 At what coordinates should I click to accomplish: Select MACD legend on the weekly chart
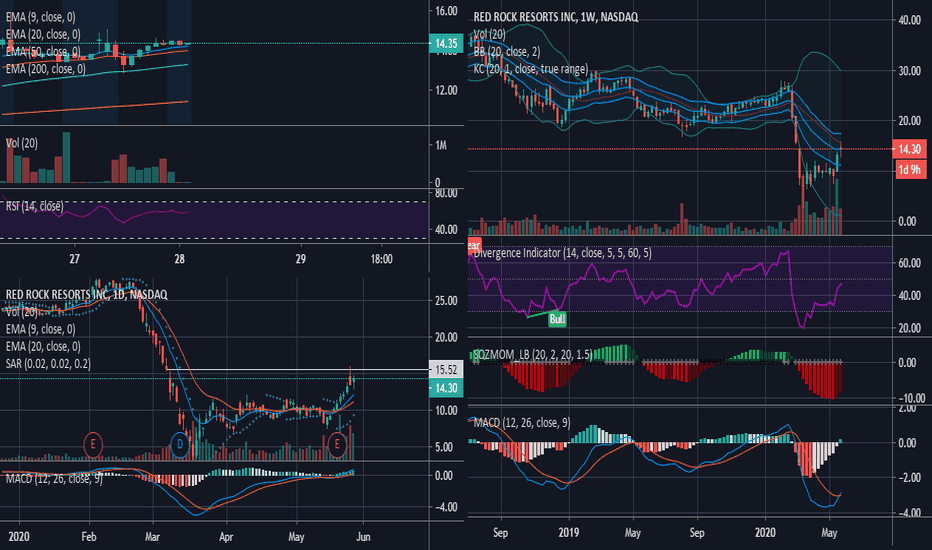pyautogui.click(x=522, y=423)
